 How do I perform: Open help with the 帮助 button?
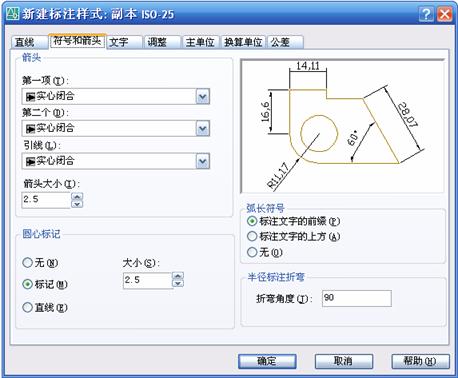pos(420,361)
